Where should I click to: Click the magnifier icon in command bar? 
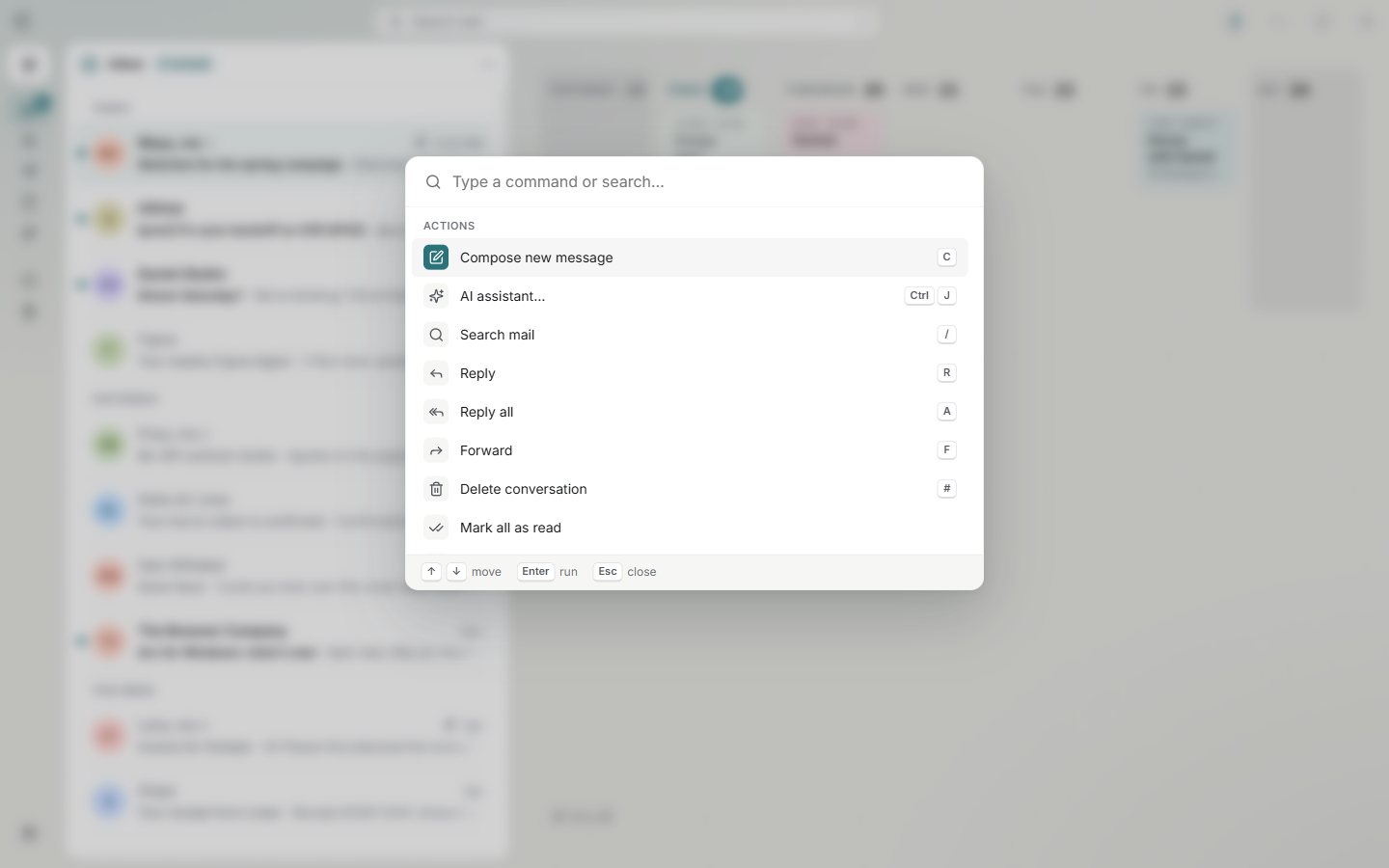pyautogui.click(x=433, y=181)
